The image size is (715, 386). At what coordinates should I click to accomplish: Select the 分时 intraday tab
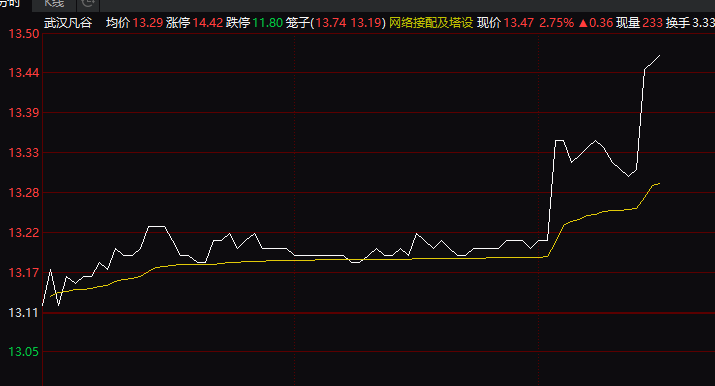tap(11, 4)
